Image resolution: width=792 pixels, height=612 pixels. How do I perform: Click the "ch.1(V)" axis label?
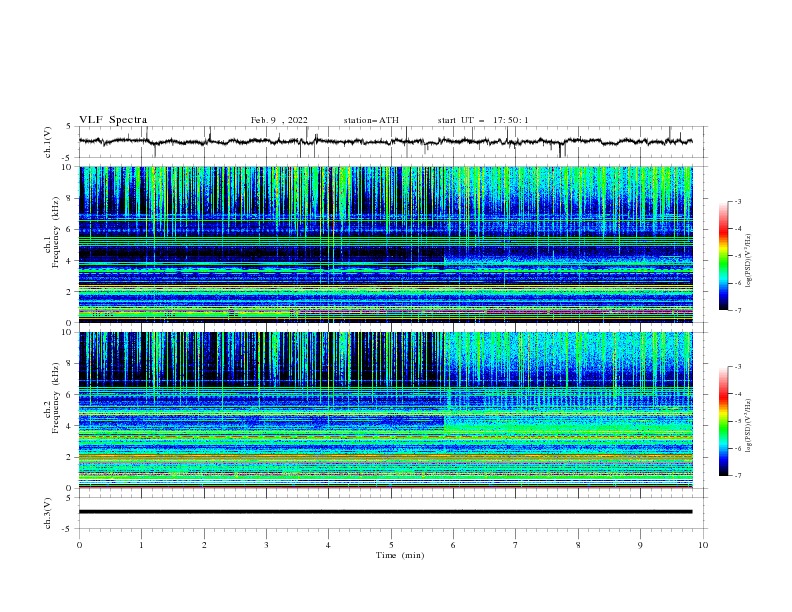pyautogui.click(x=48, y=142)
